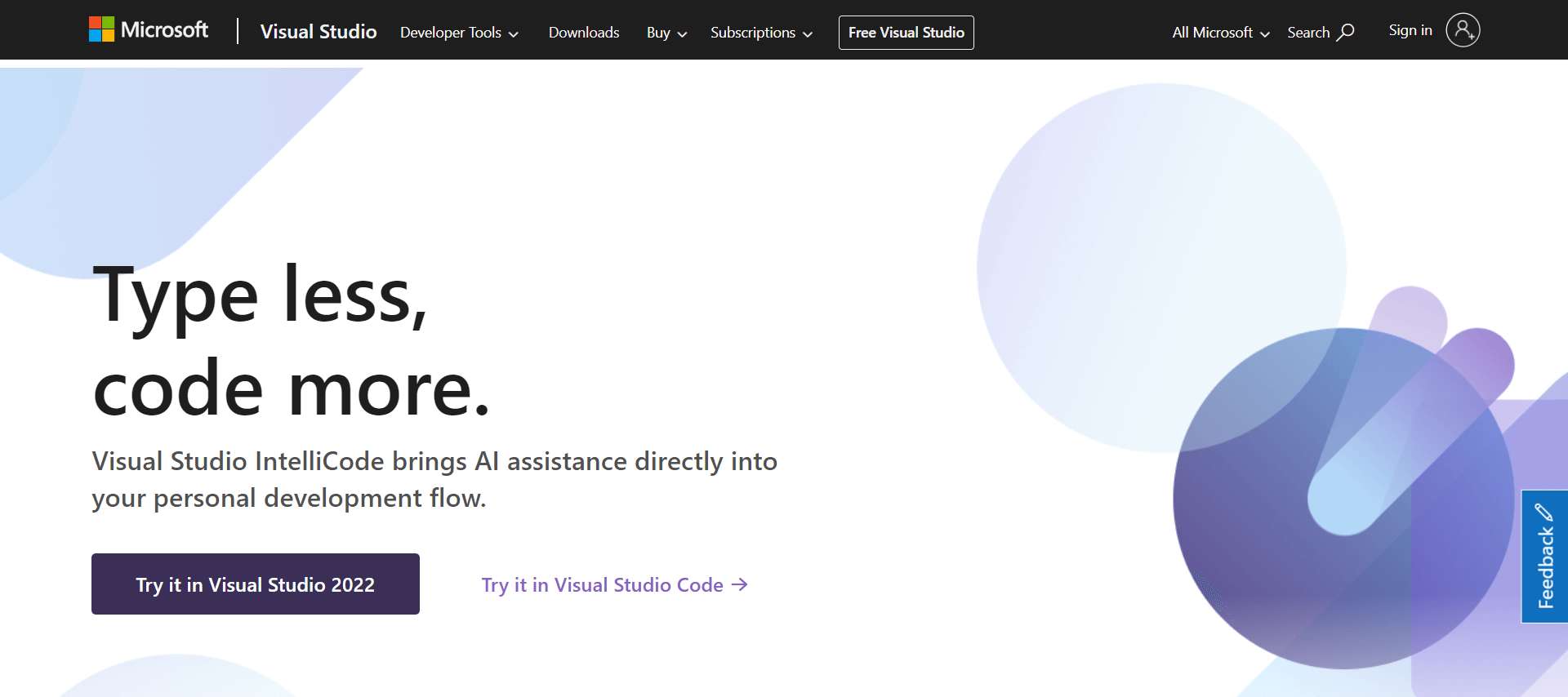This screenshot has height=697, width=1568.
Task: Go to the Downloads page
Action: click(584, 33)
